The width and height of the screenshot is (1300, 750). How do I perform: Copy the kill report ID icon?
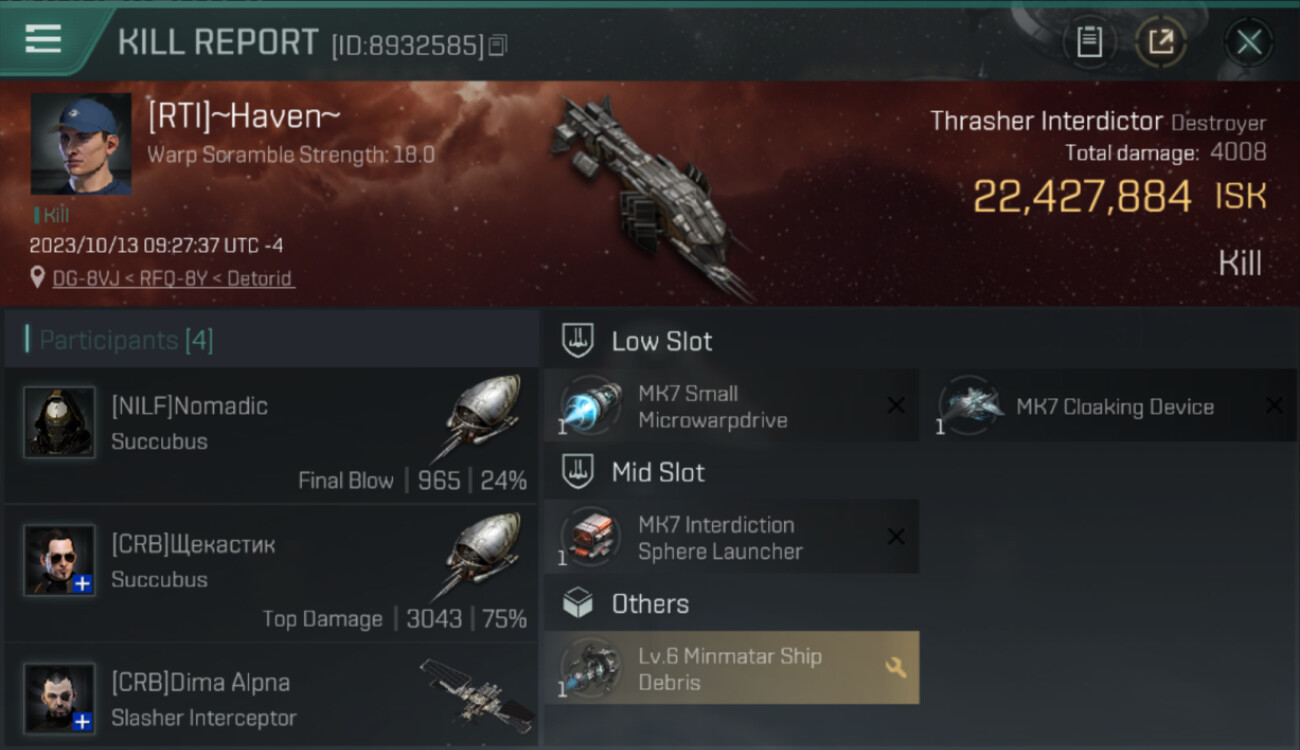tap(498, 45)
